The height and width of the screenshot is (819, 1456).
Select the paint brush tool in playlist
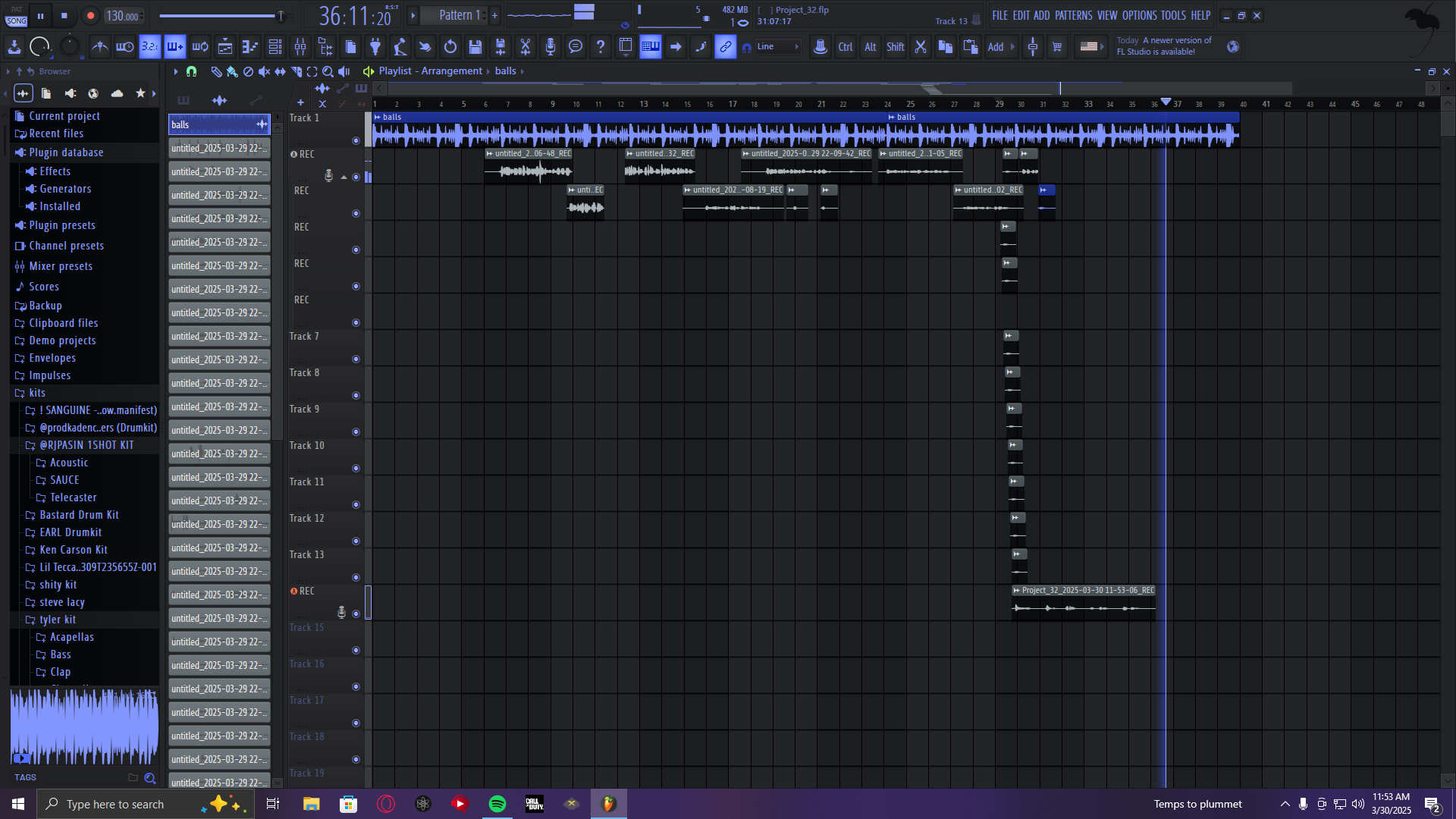232,71
